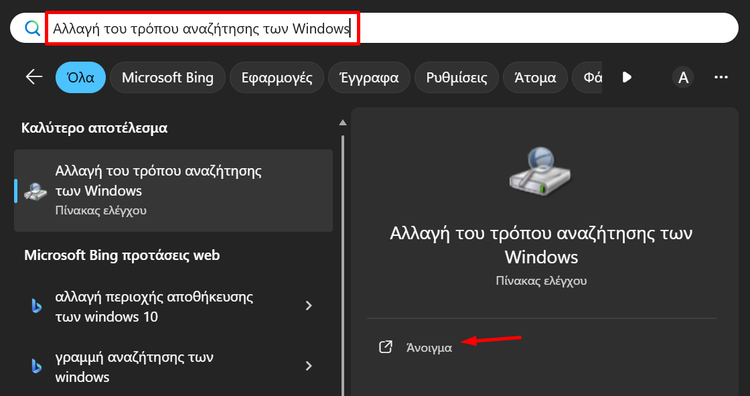Select the partially visible Φά tab
The image size is (750, 396).
(x=587, y=77)
